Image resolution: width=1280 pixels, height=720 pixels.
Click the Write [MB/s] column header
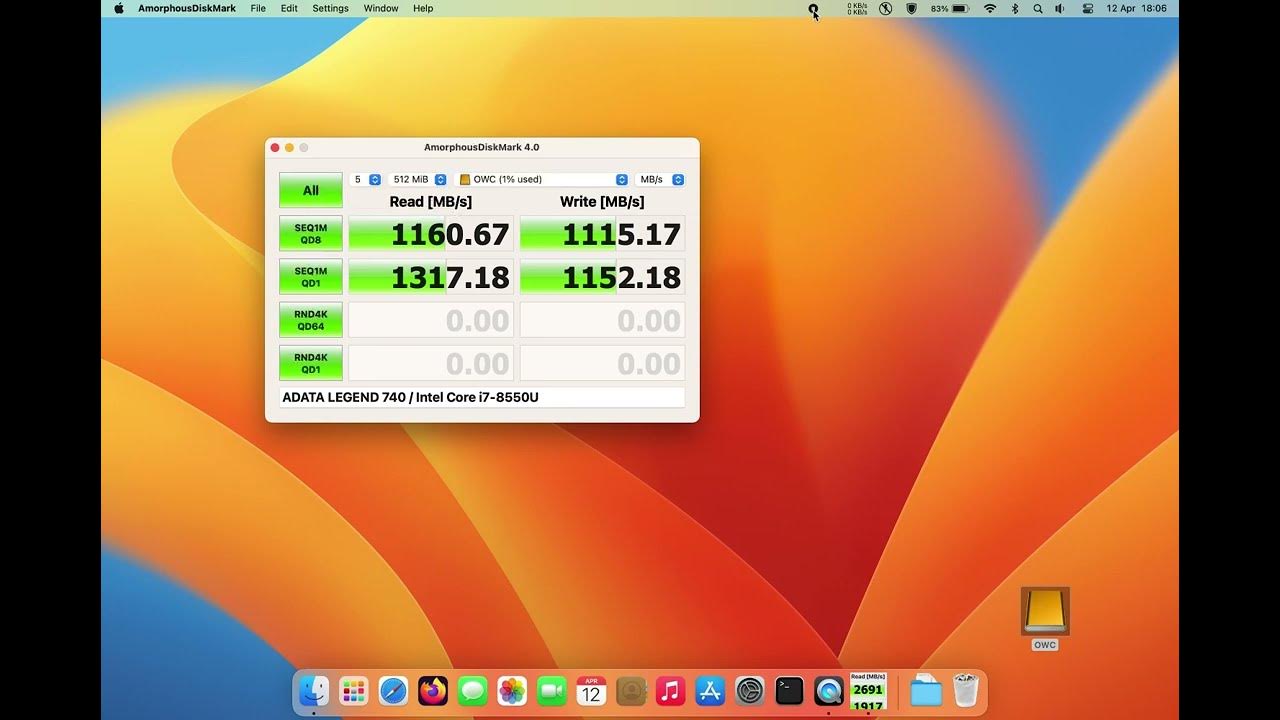(602, 202)
